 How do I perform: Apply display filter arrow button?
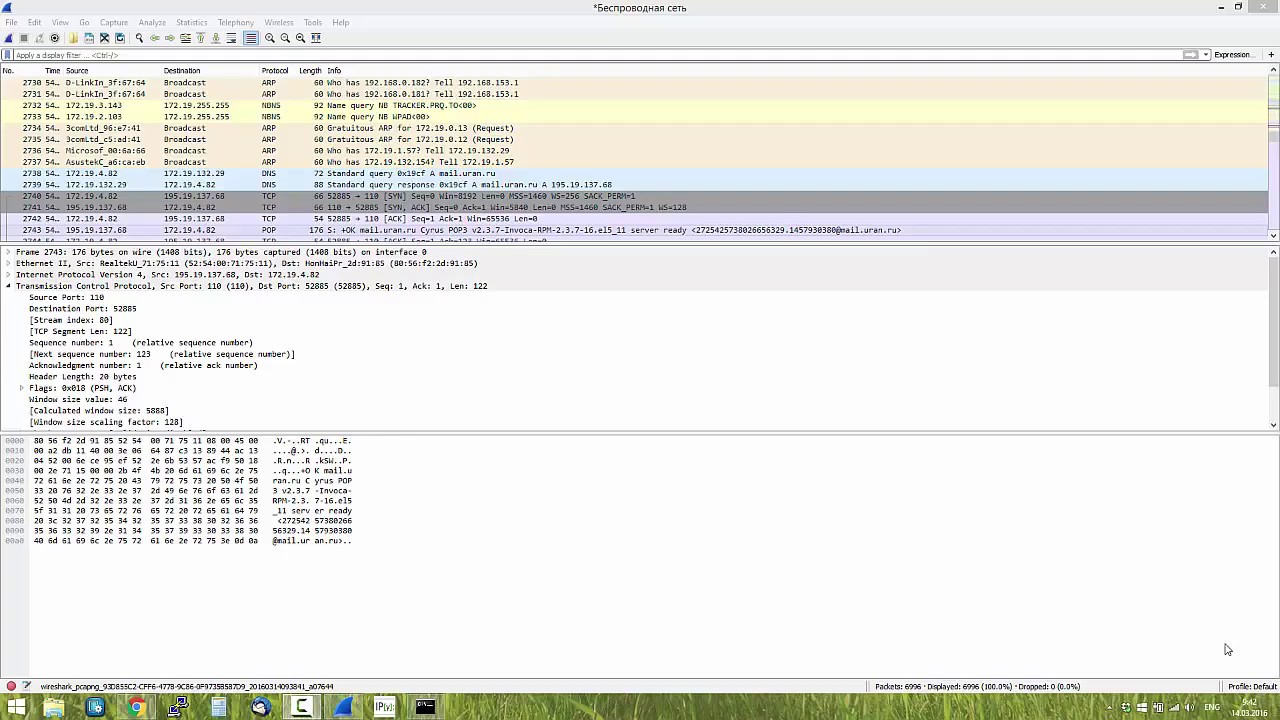pos(1190,55)
